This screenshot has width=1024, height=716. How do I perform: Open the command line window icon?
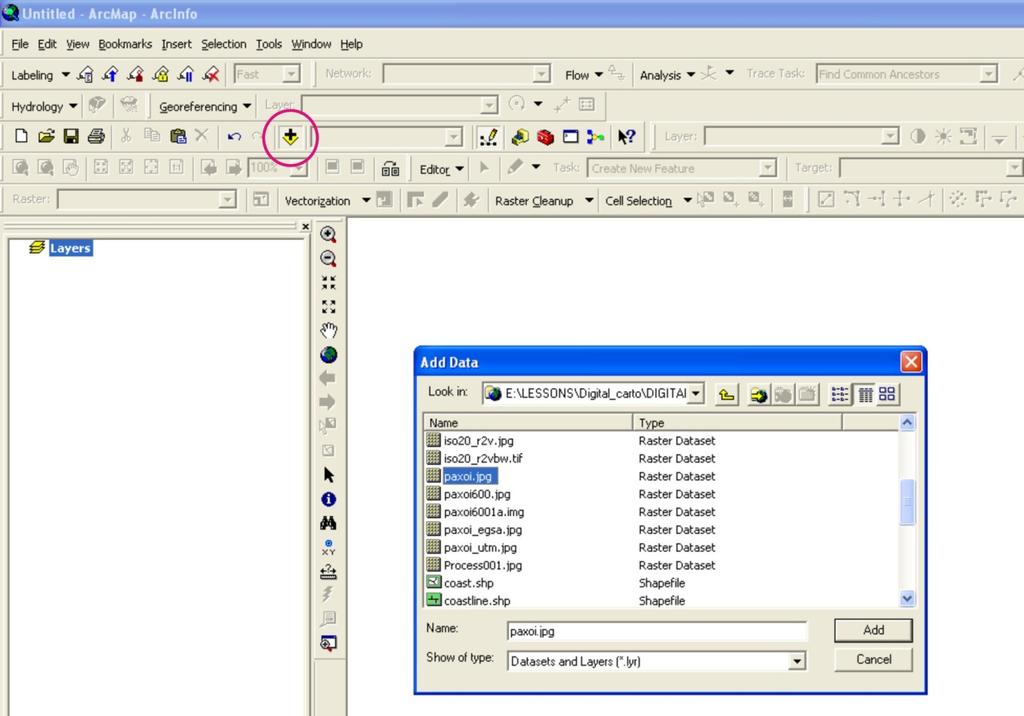tap(571, 137)
